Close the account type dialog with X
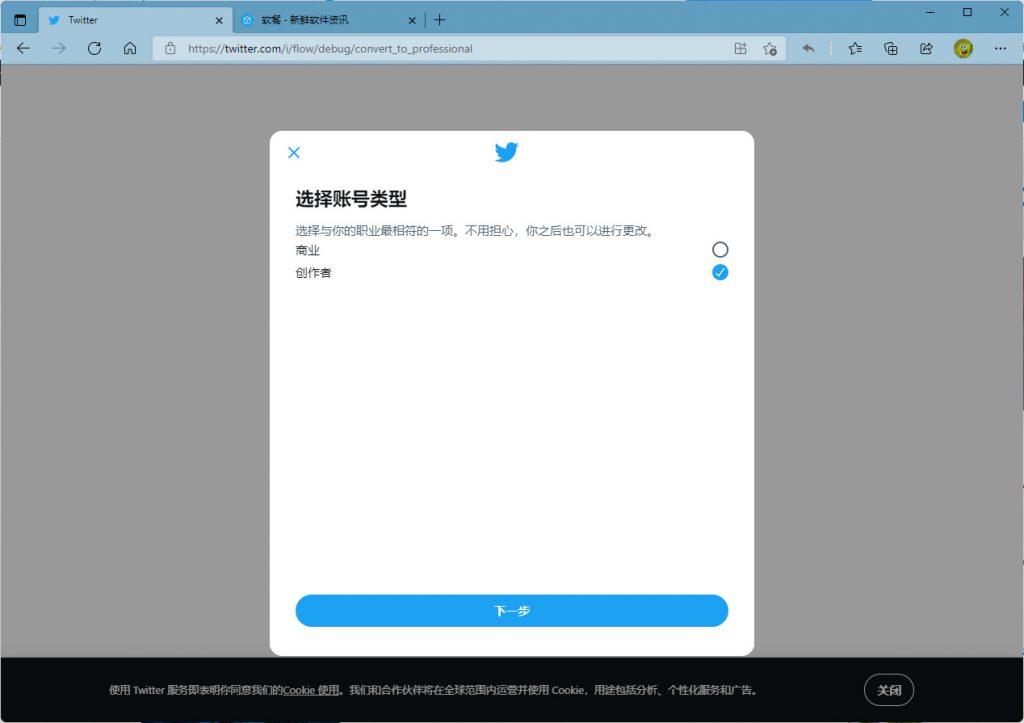The image size is (1024, 723). point(294,152)
